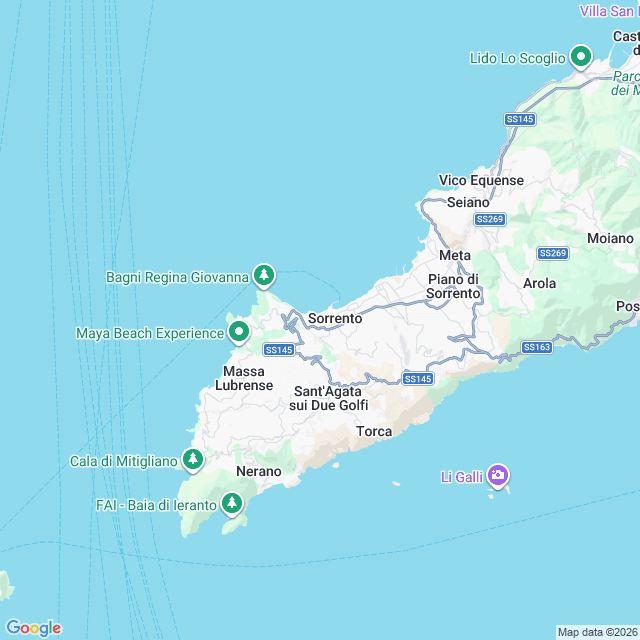Click the Cala di Mitigliano text label
This screenshot has height=640, width=640.
point(124,462)
